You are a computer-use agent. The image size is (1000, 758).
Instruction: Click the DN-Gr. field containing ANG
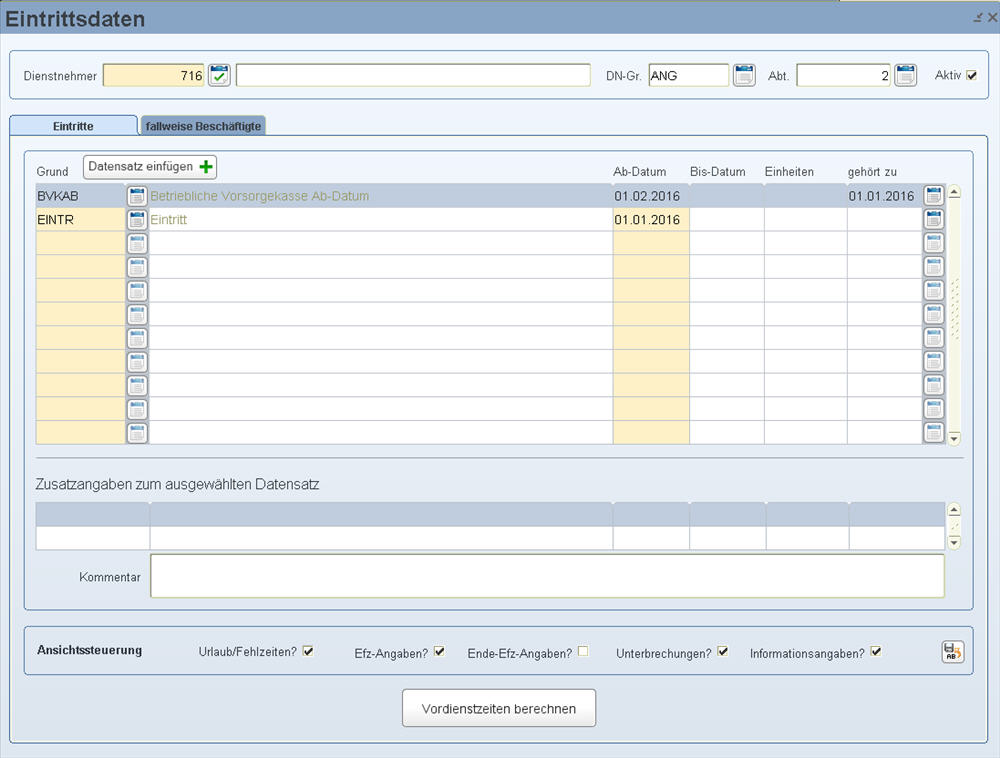pyautogui.click(x=689, y=75)
